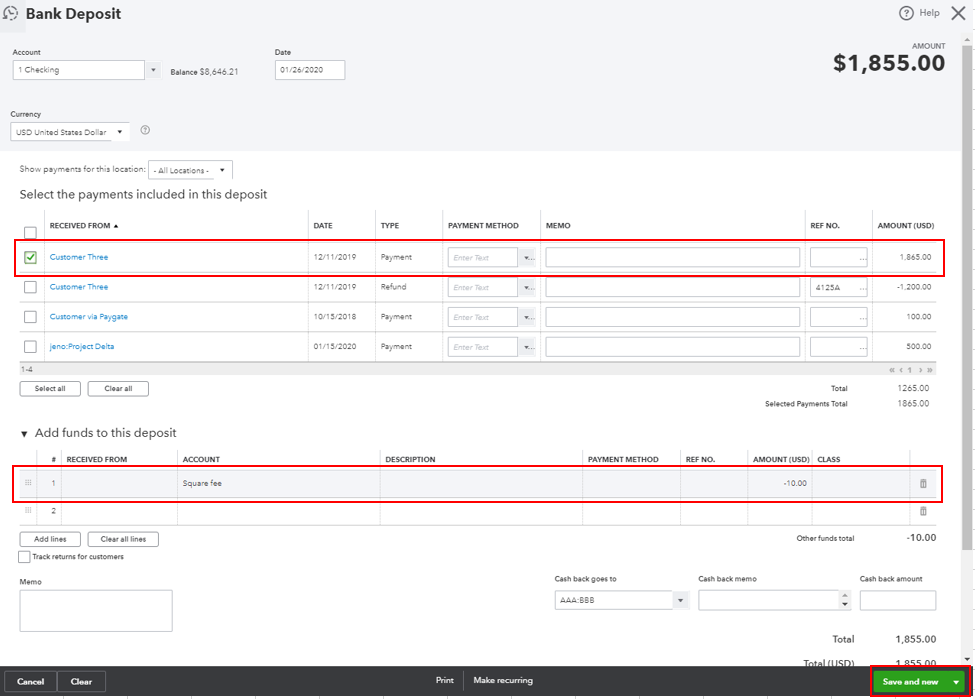The image size is (975, 699).
Task: Open the Account dropdown arrow
Action: (x=153, y=70)
